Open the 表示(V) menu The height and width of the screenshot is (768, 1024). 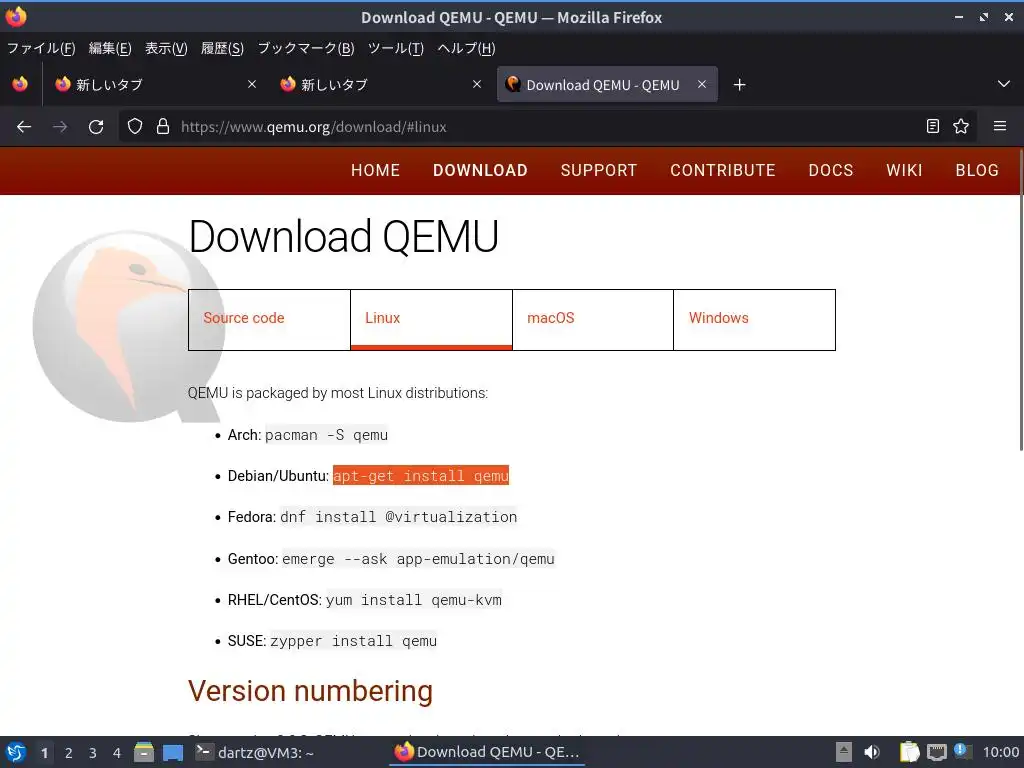166,48
